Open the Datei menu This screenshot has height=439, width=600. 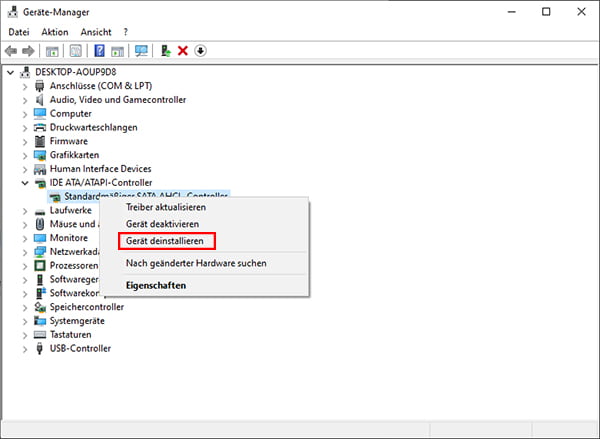point(19,32)
